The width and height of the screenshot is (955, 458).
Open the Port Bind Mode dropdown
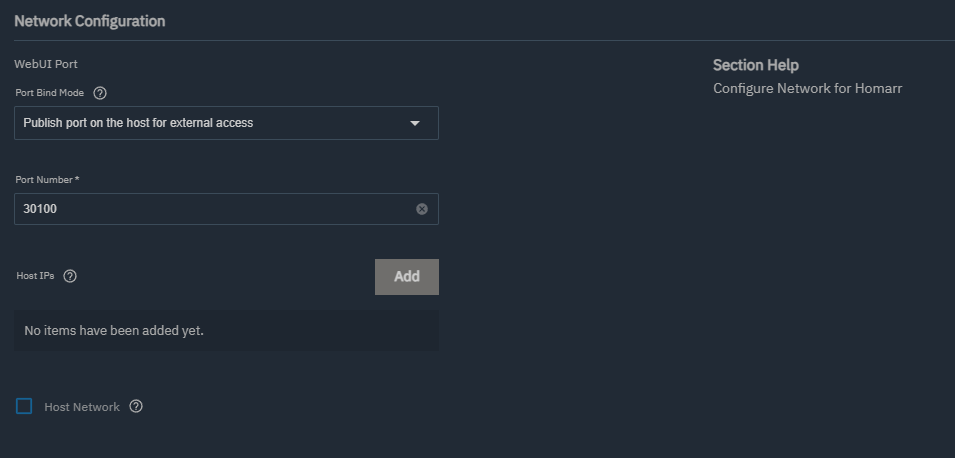click(226, 123)
